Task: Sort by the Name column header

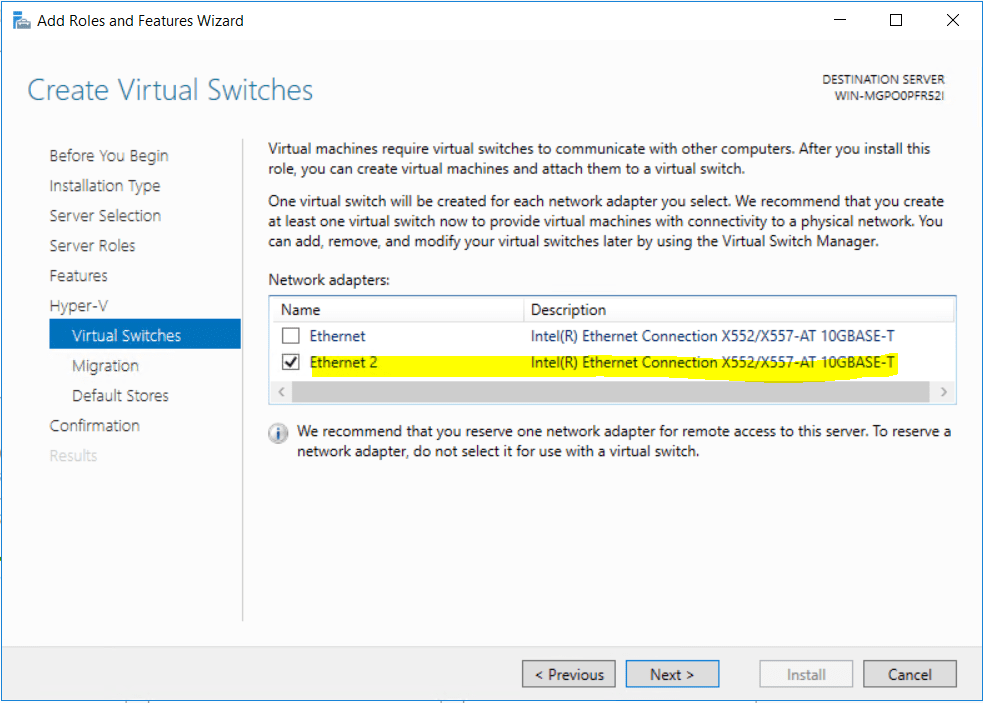Action: [299, 309]
